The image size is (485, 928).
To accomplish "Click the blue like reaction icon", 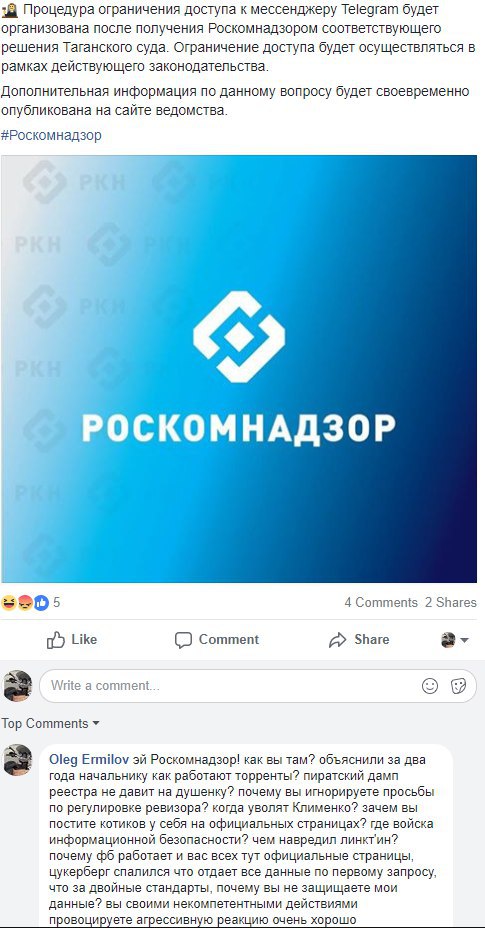I will (41, 603).
